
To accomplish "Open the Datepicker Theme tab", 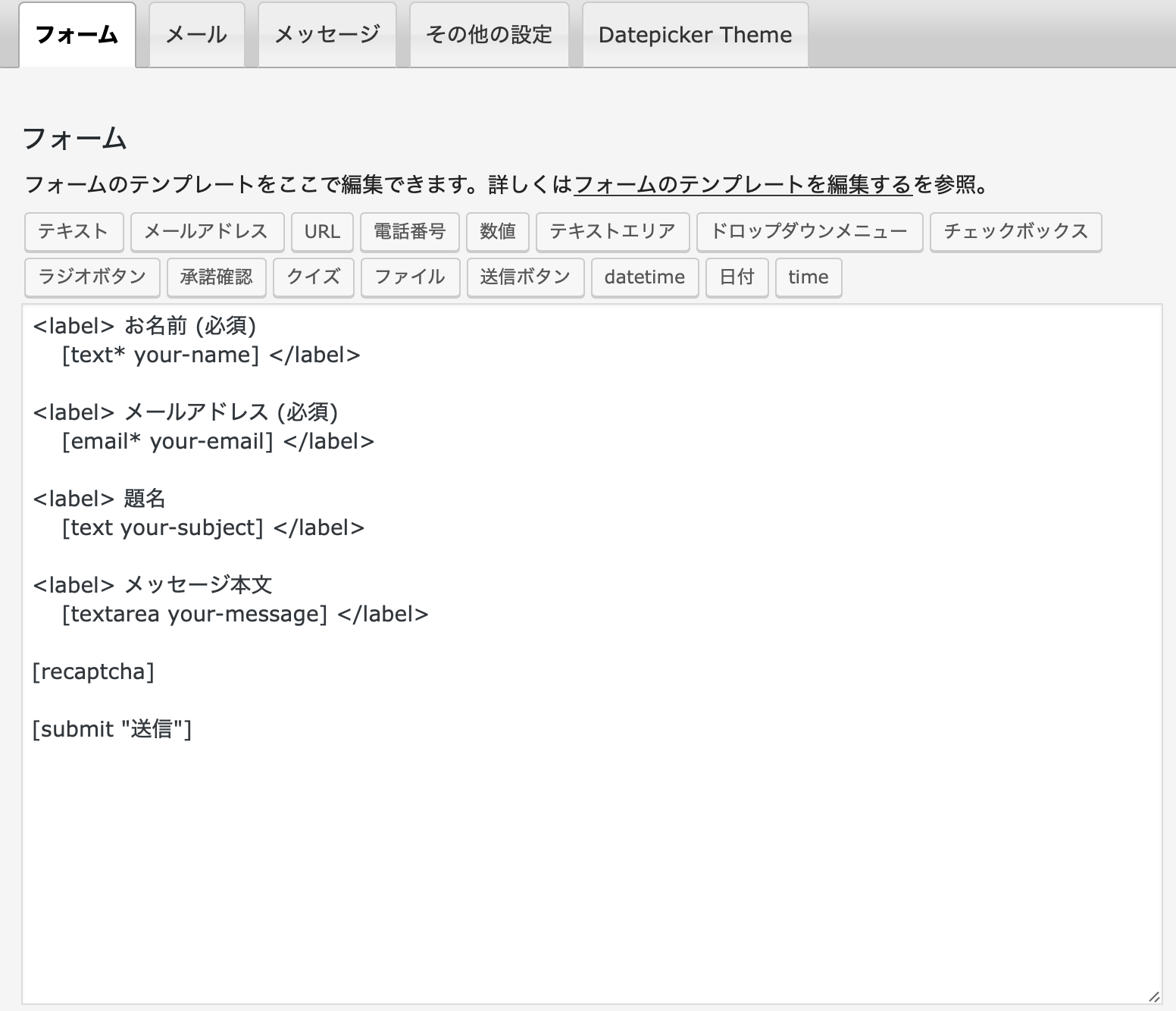I will click(695, 35).
